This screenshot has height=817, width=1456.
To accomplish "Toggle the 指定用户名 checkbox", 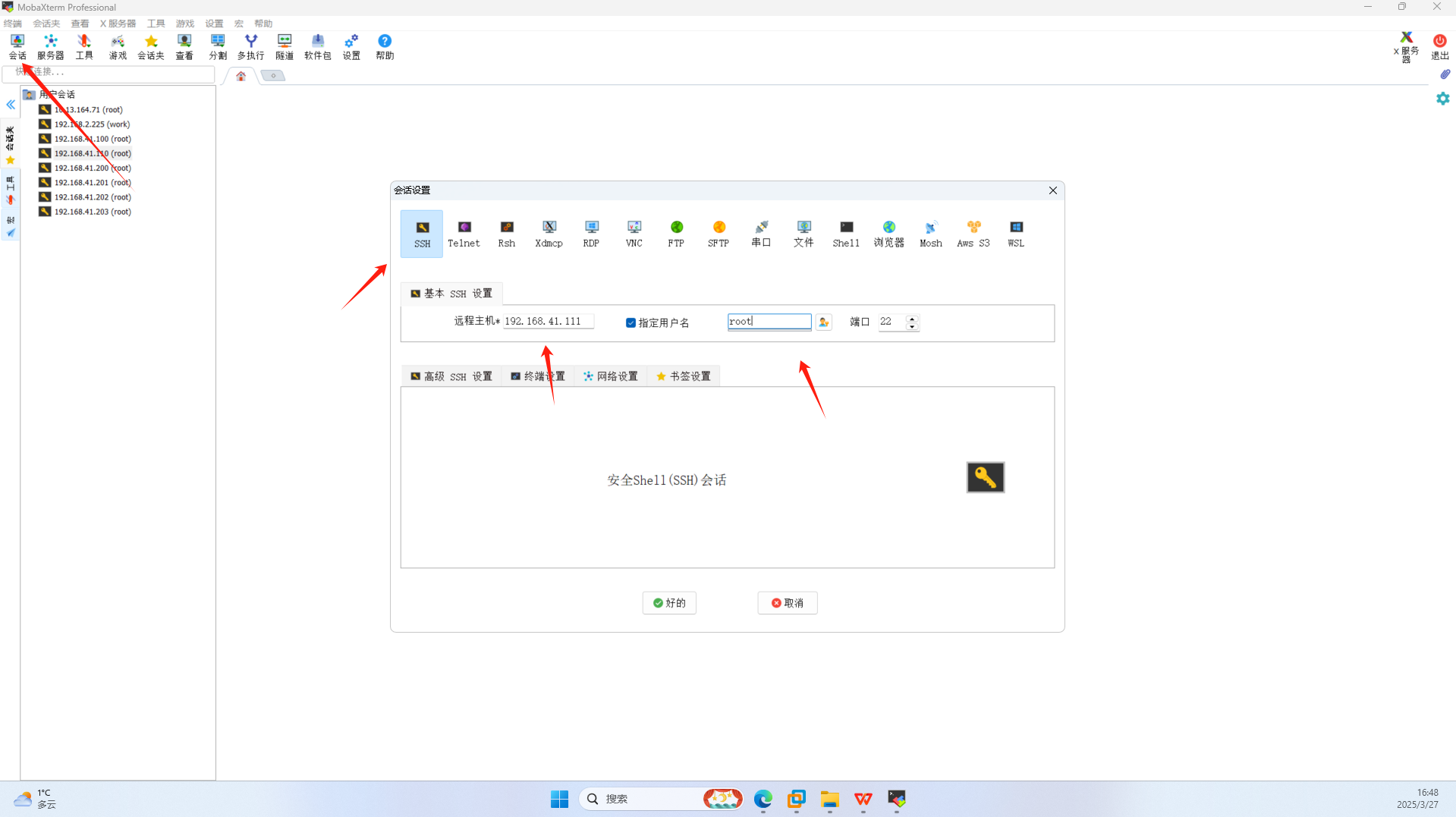I will click(631, 322).
